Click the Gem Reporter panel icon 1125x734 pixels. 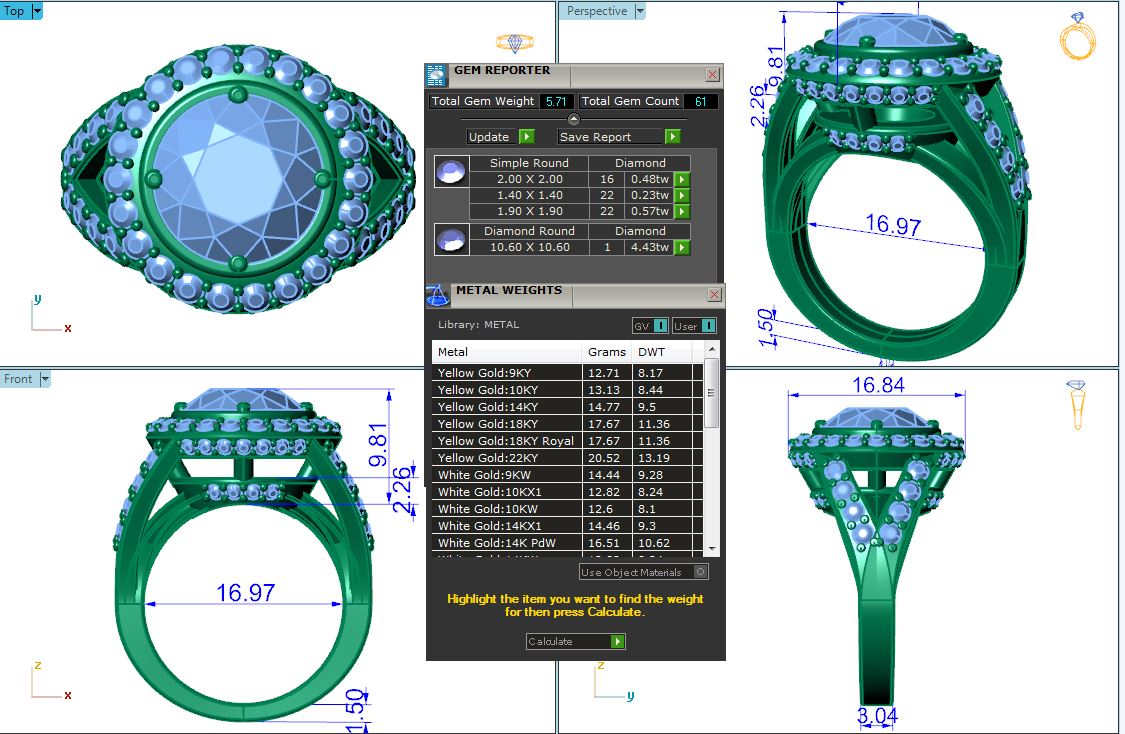(436, 75)
